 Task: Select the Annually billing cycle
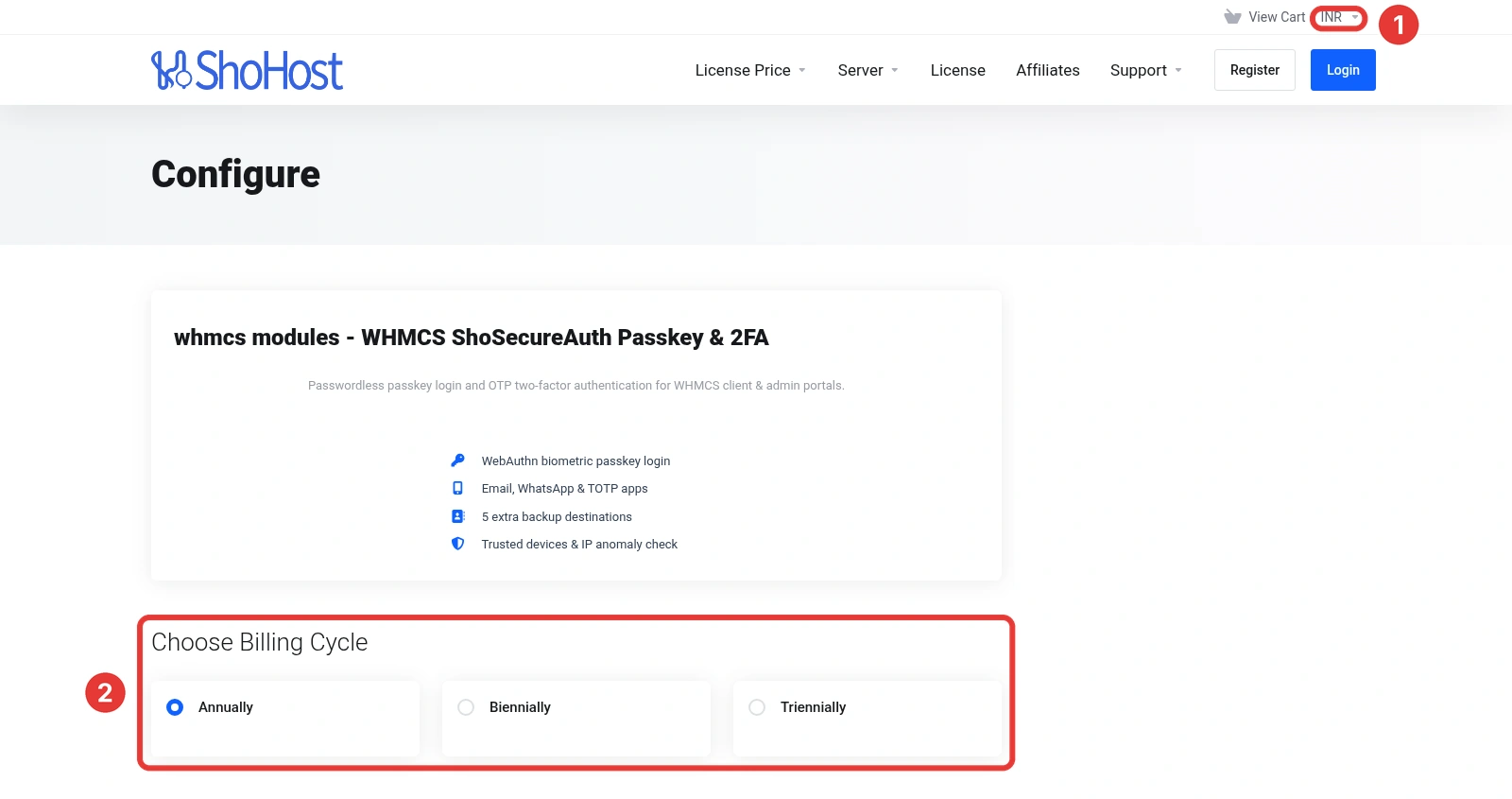[x=285, y=718]
